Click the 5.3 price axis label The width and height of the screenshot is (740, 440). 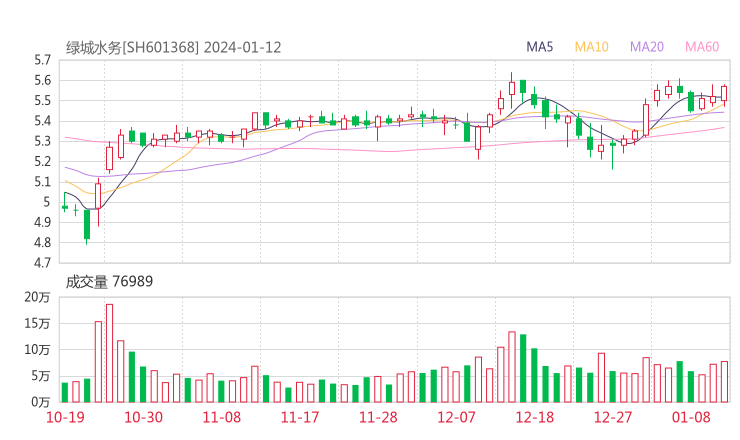click(42, 141)
